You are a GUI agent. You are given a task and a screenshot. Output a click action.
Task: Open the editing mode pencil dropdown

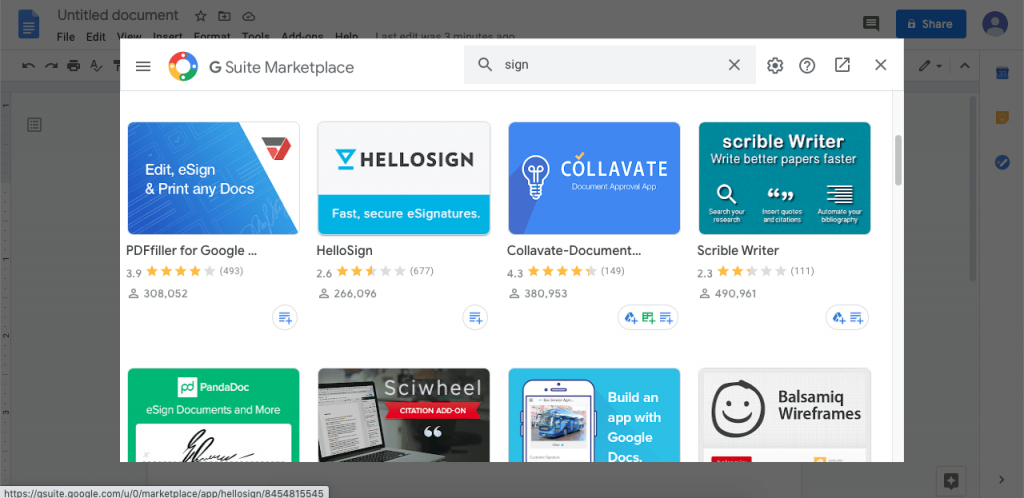pos(930,66)
